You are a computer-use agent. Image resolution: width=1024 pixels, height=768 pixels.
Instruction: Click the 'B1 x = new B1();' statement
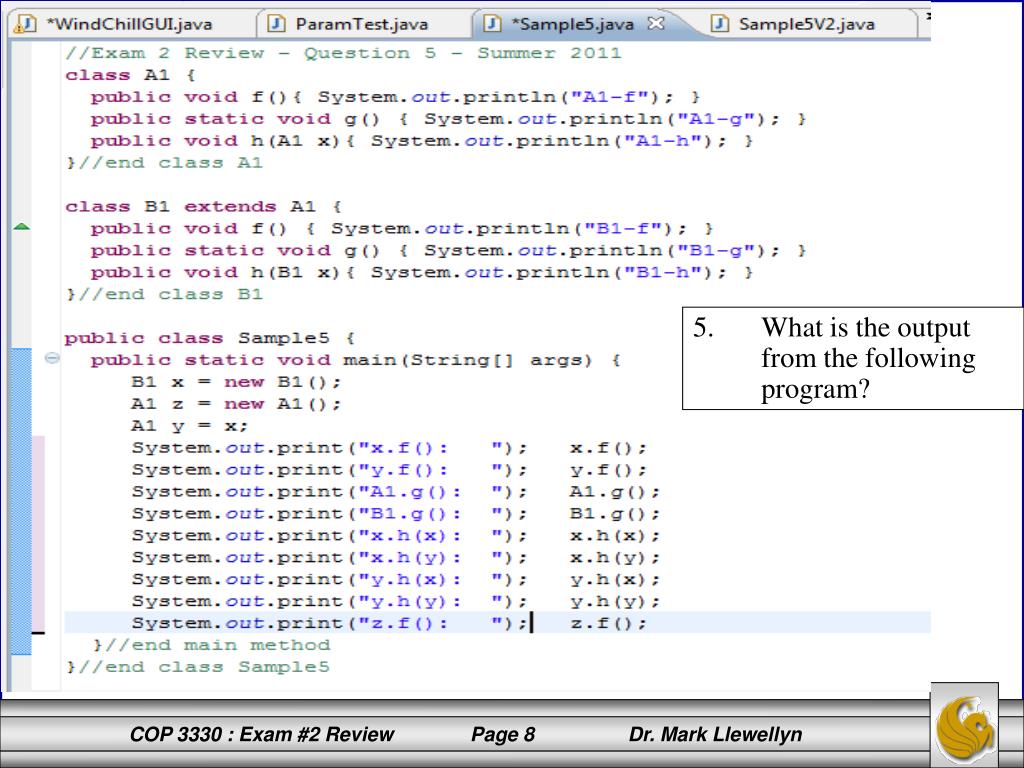coord(236,382)
